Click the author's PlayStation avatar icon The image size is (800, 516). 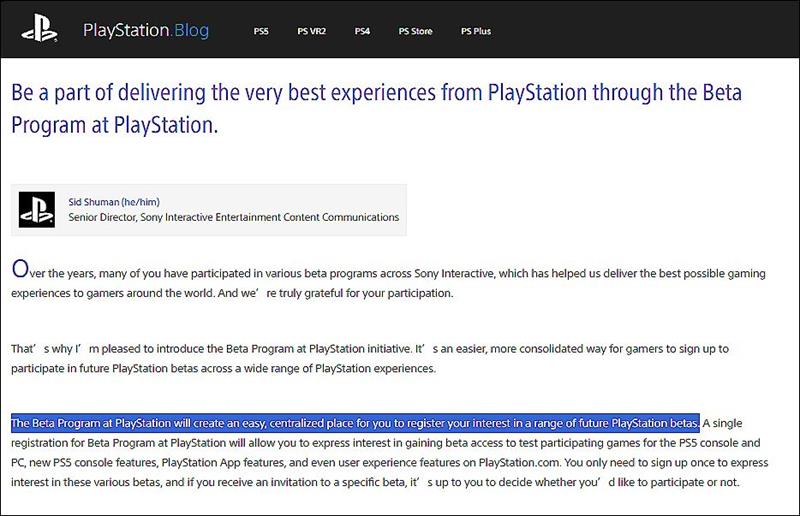coord(39,209)
